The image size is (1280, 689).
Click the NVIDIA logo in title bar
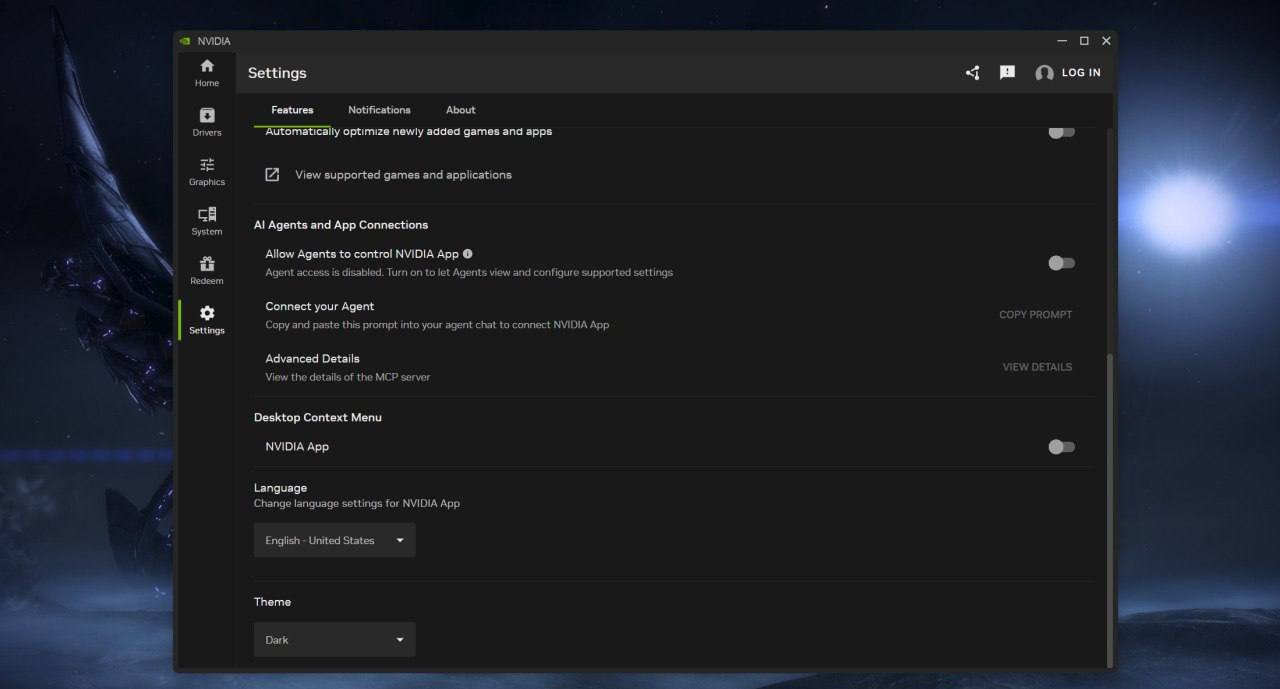point(185,41)
